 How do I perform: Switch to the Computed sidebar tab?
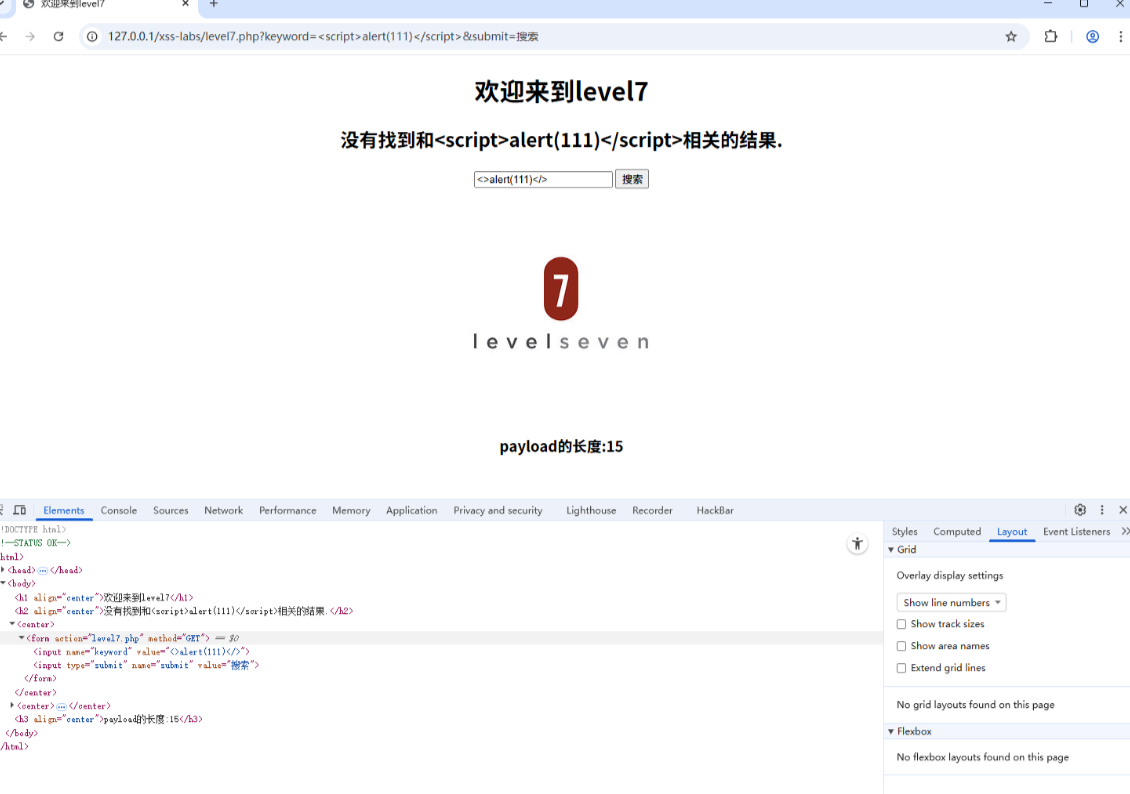pyautogui.click(x=957, y=532)
